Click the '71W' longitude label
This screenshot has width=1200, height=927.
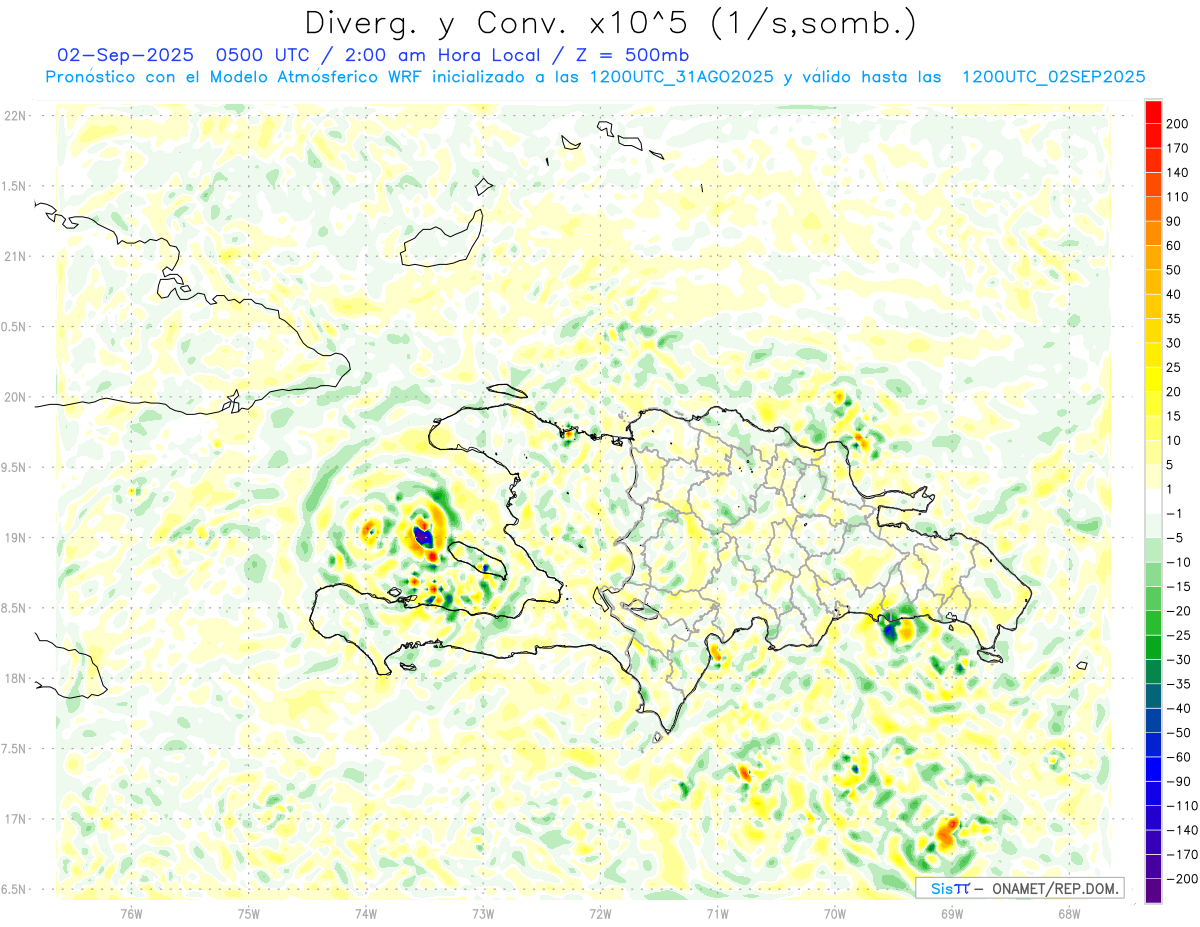pyautogui.click(x=717, y=914)
